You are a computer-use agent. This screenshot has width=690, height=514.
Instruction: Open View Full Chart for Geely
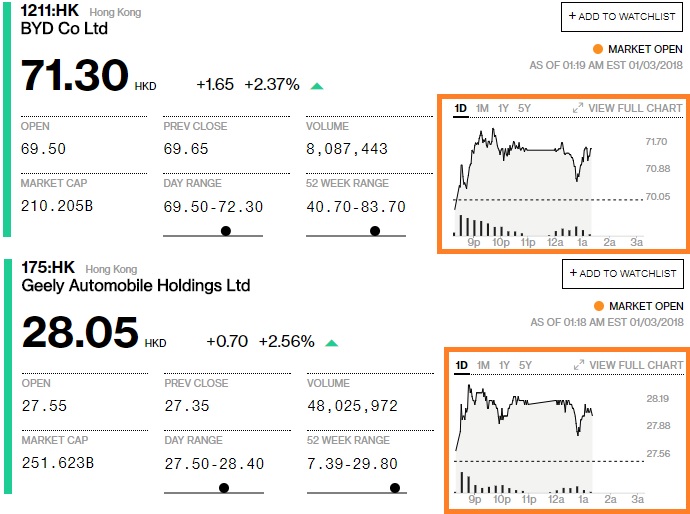[635, 365]
